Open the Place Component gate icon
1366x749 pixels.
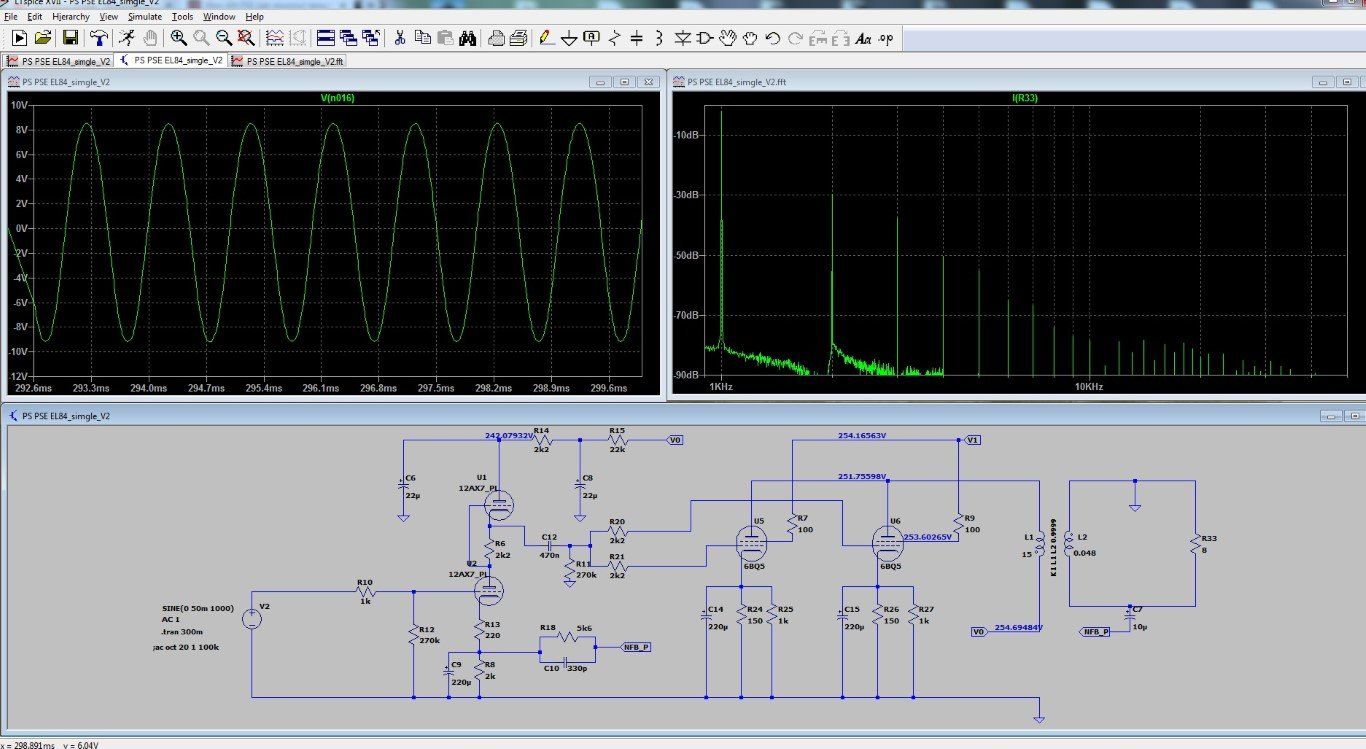pyautogui.click(x=705, y=38)
